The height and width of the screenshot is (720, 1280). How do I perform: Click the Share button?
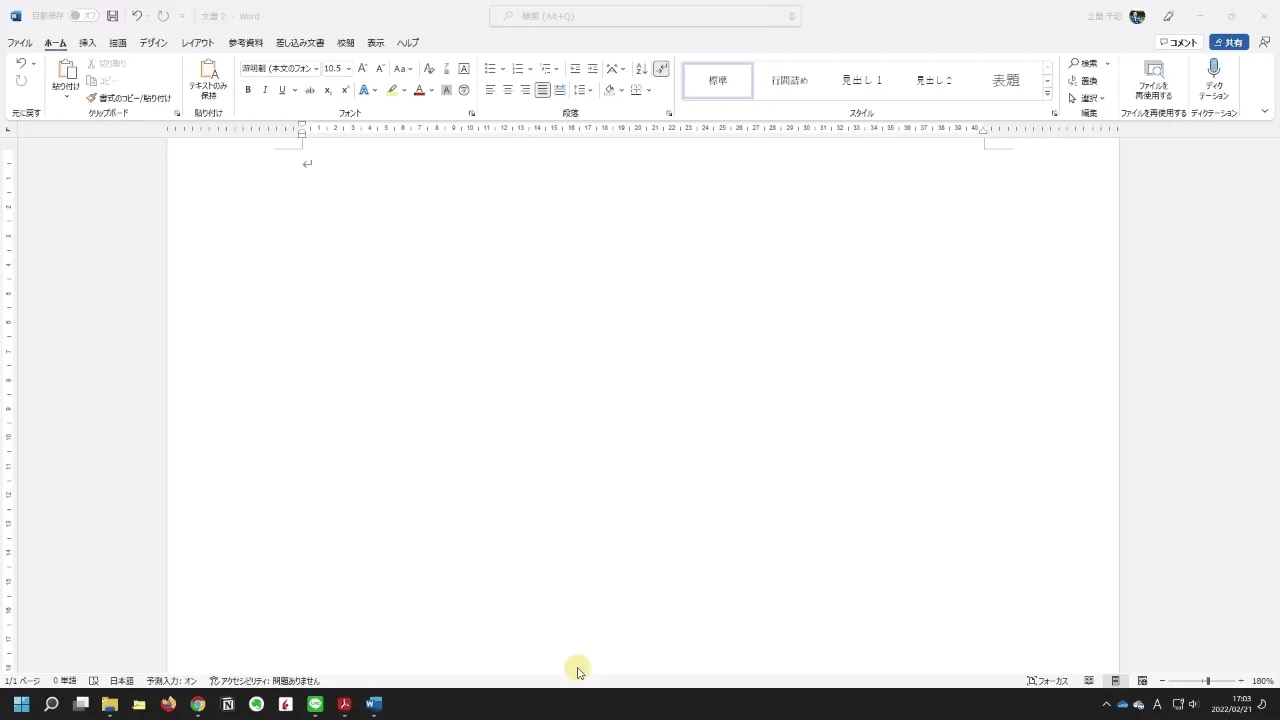(x=1229, y=42)
